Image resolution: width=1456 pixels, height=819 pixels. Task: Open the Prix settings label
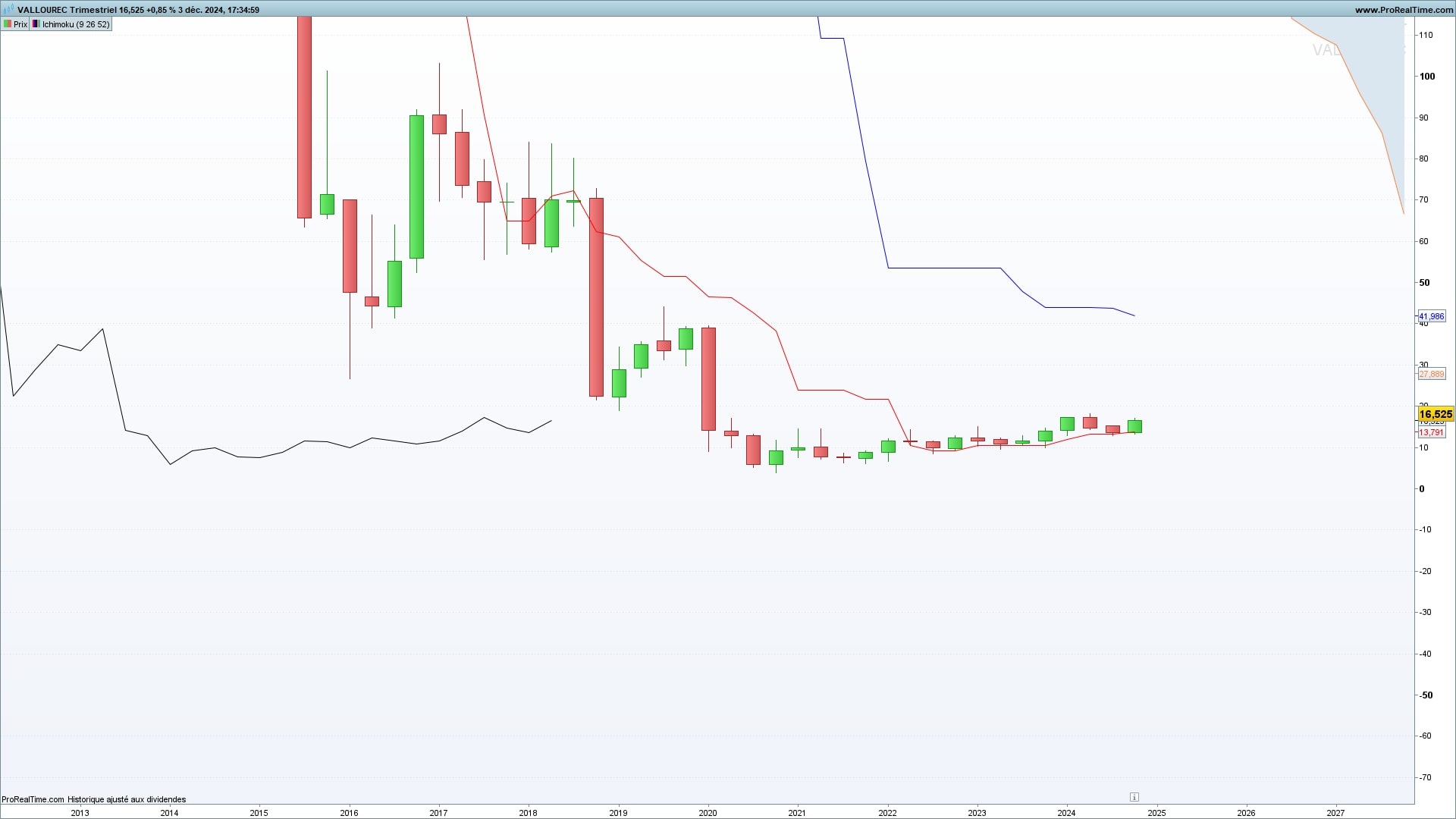click(x=20, y=24)
